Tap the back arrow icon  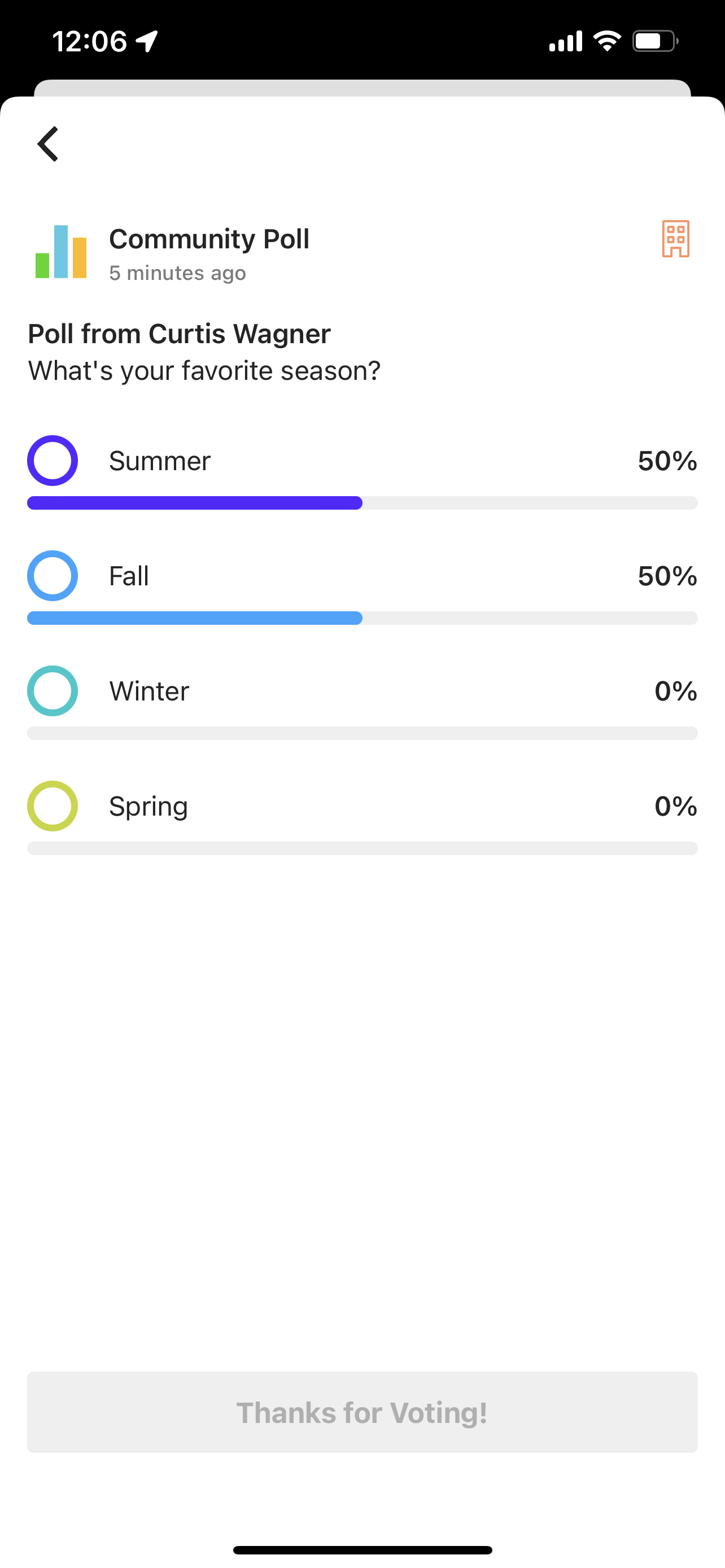pyautogui.click(x=48, y=144)
